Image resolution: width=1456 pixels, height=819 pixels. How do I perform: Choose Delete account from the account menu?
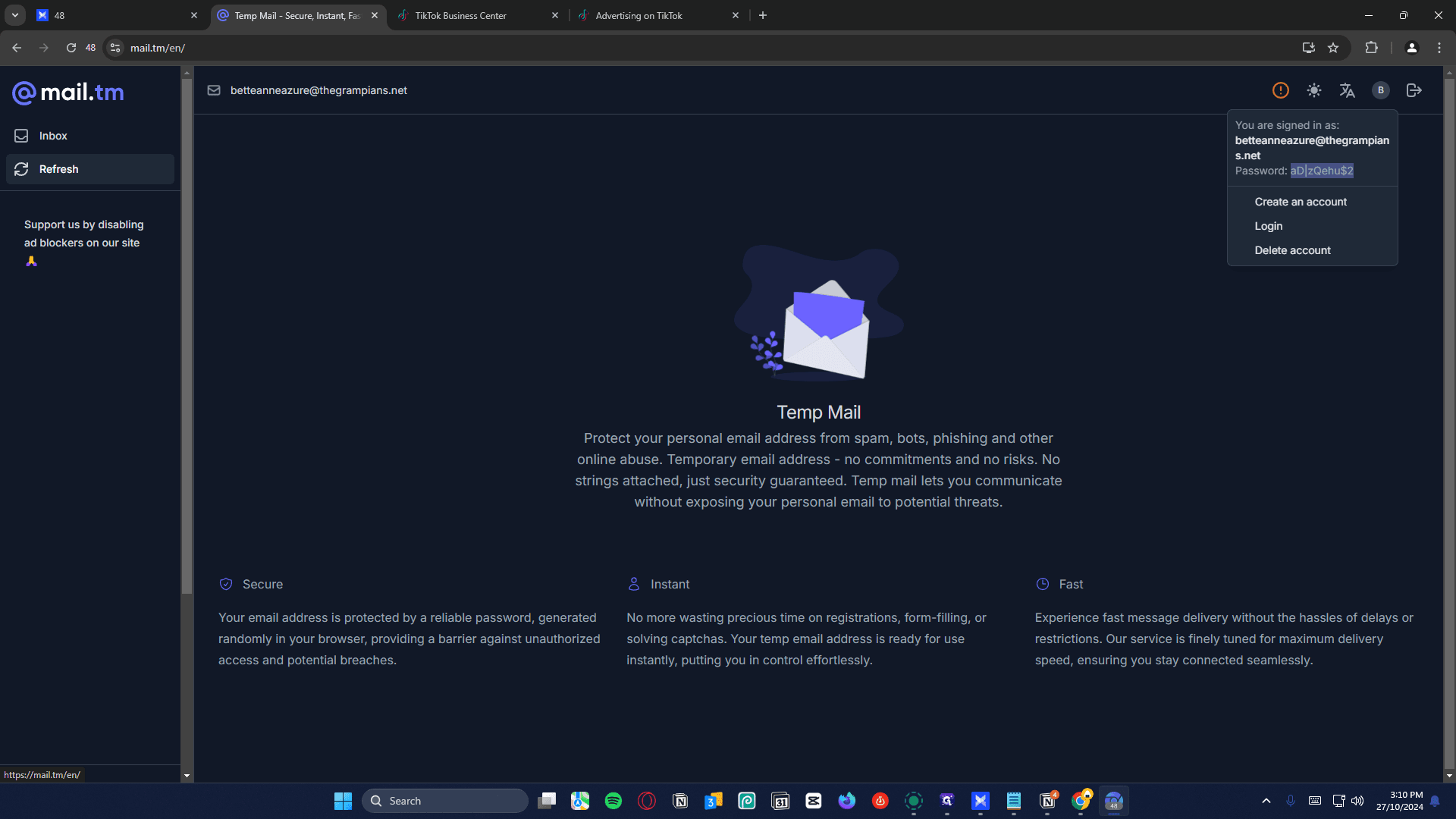[1292, 250]
